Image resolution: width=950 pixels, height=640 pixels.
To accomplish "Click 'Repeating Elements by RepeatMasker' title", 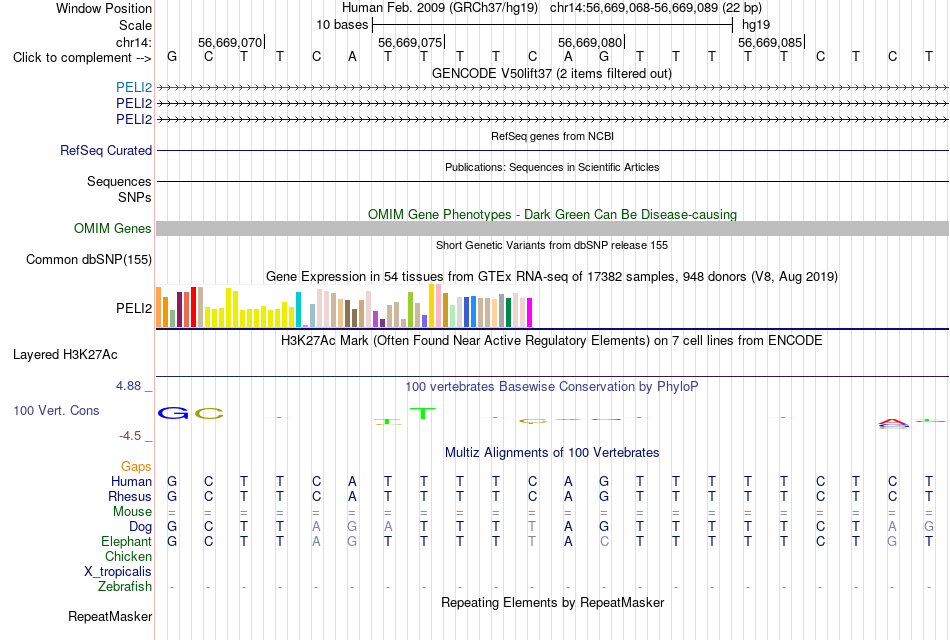I will (x=552, y=603).
